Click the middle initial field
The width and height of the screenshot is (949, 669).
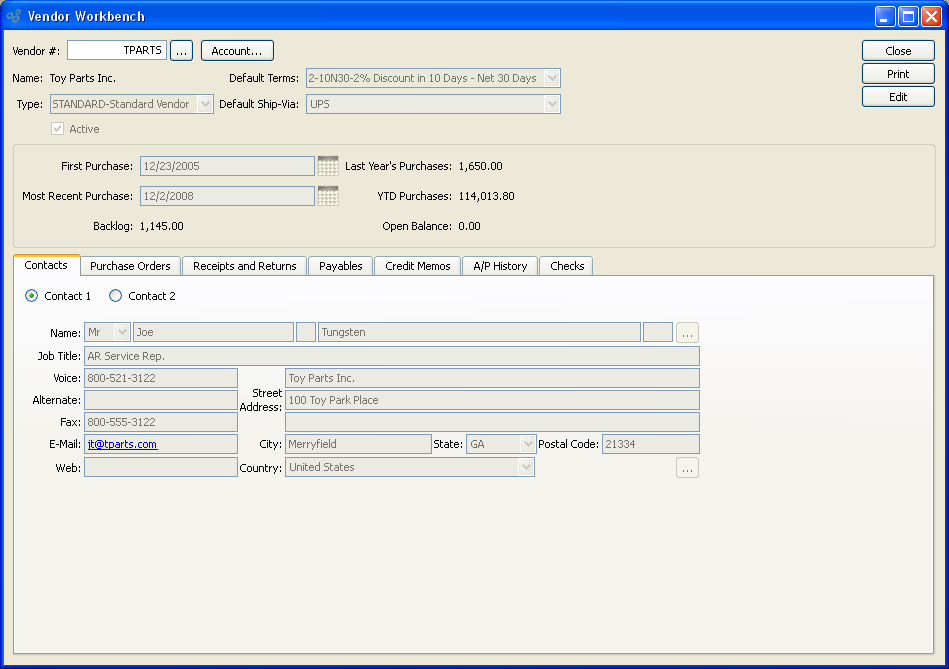(306, 332)
